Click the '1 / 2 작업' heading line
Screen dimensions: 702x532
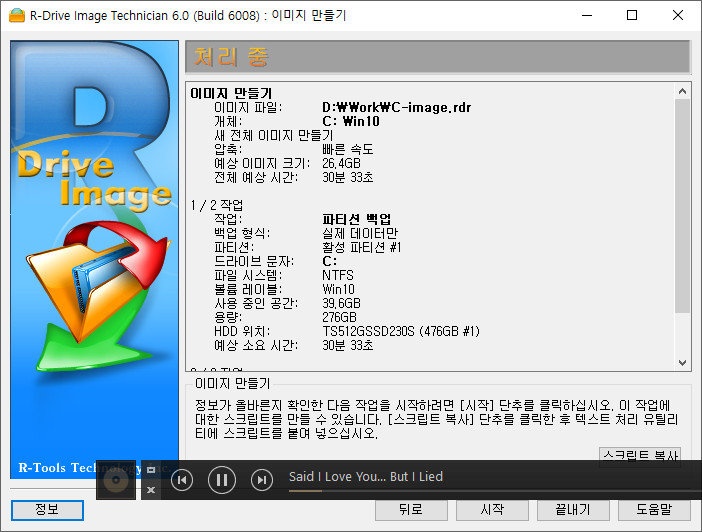[217, 205]
